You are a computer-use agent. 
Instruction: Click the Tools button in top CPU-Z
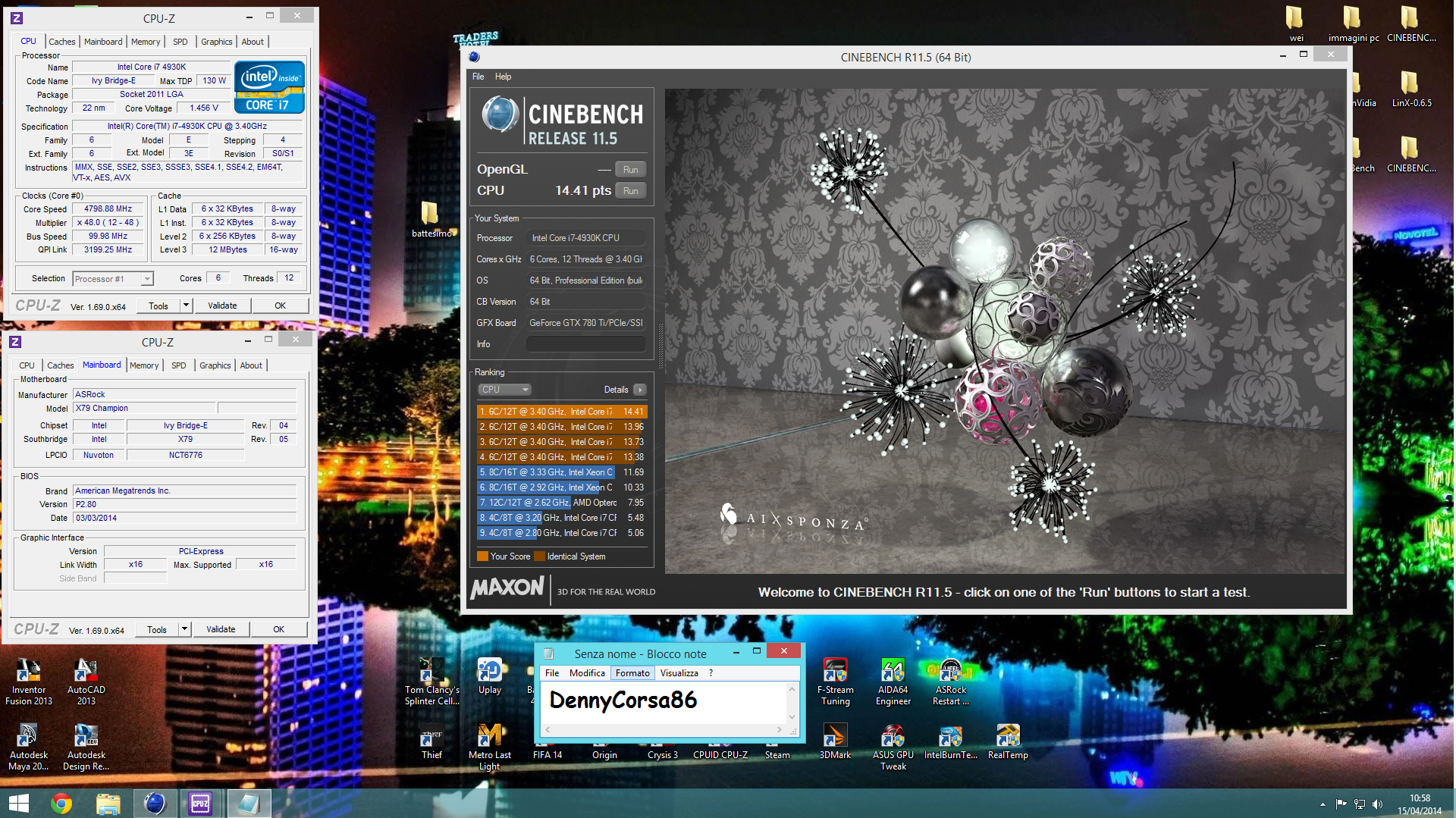(158, 306)
